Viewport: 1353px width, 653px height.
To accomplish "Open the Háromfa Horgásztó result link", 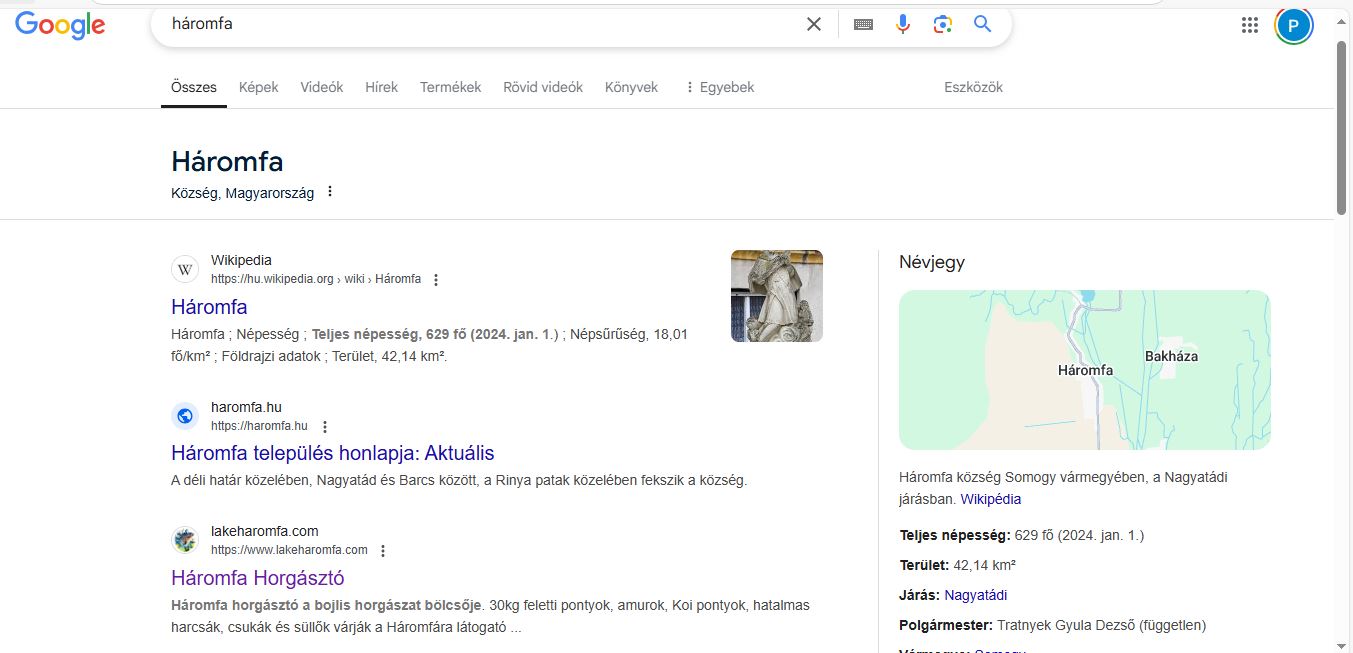I will point(257,578).
